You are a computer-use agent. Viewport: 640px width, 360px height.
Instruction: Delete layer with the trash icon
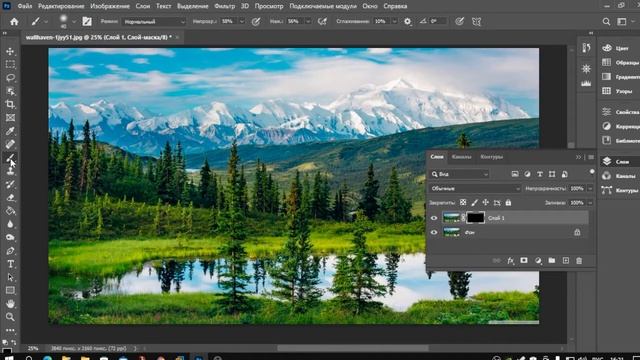coord(579,260)
